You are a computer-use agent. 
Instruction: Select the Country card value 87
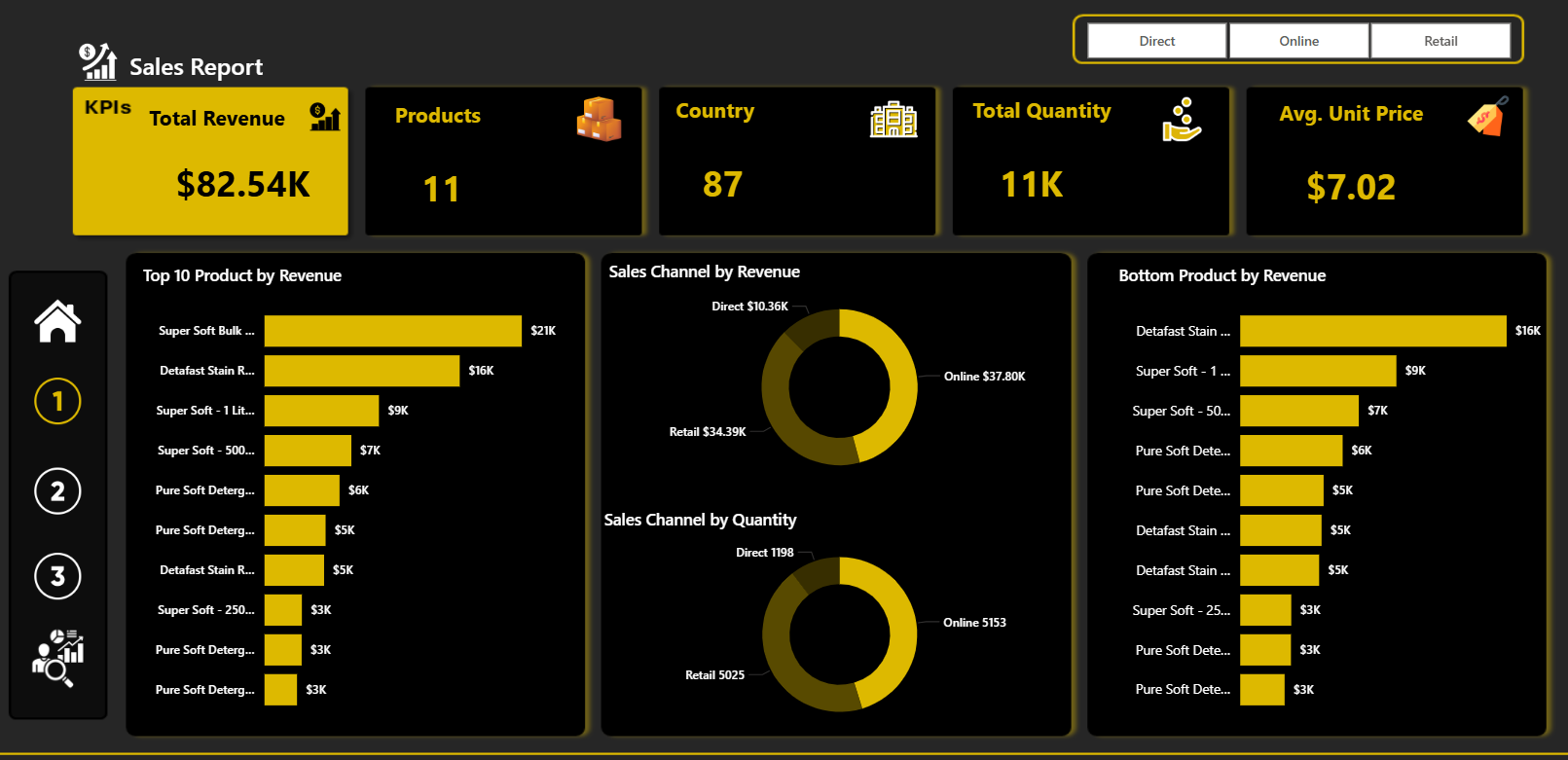[723, 184]
